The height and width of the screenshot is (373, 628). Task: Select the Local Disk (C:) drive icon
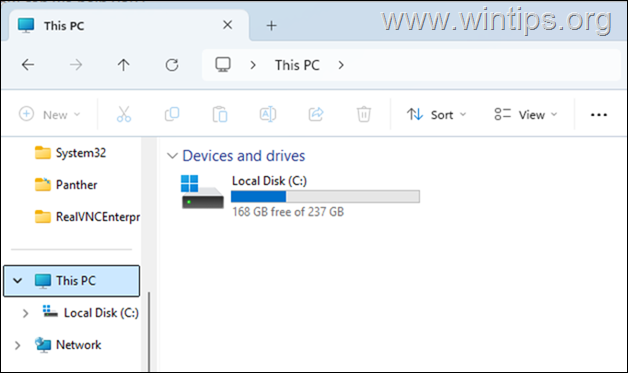click(202, 192)
